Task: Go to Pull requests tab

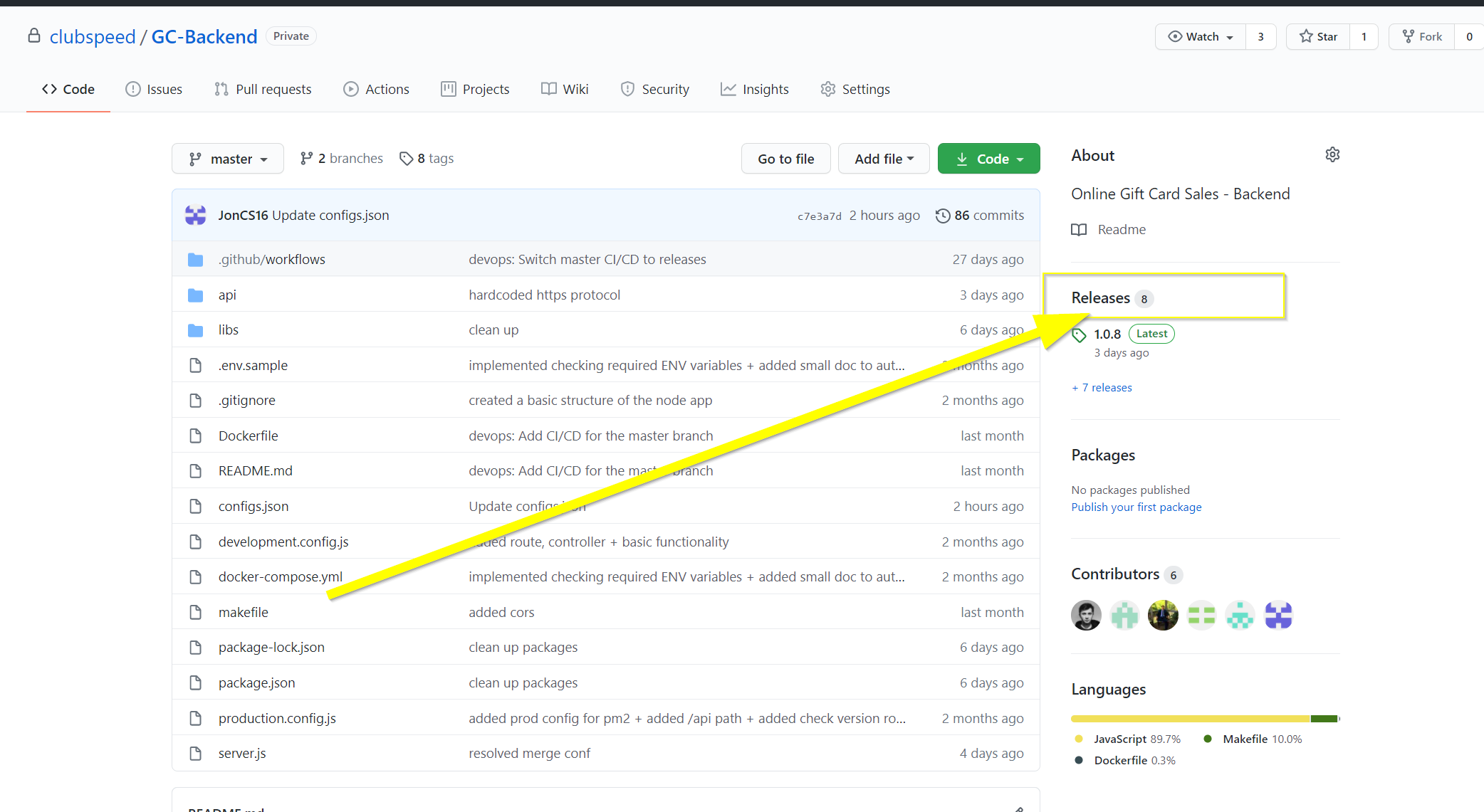Action: coord(263,89)
